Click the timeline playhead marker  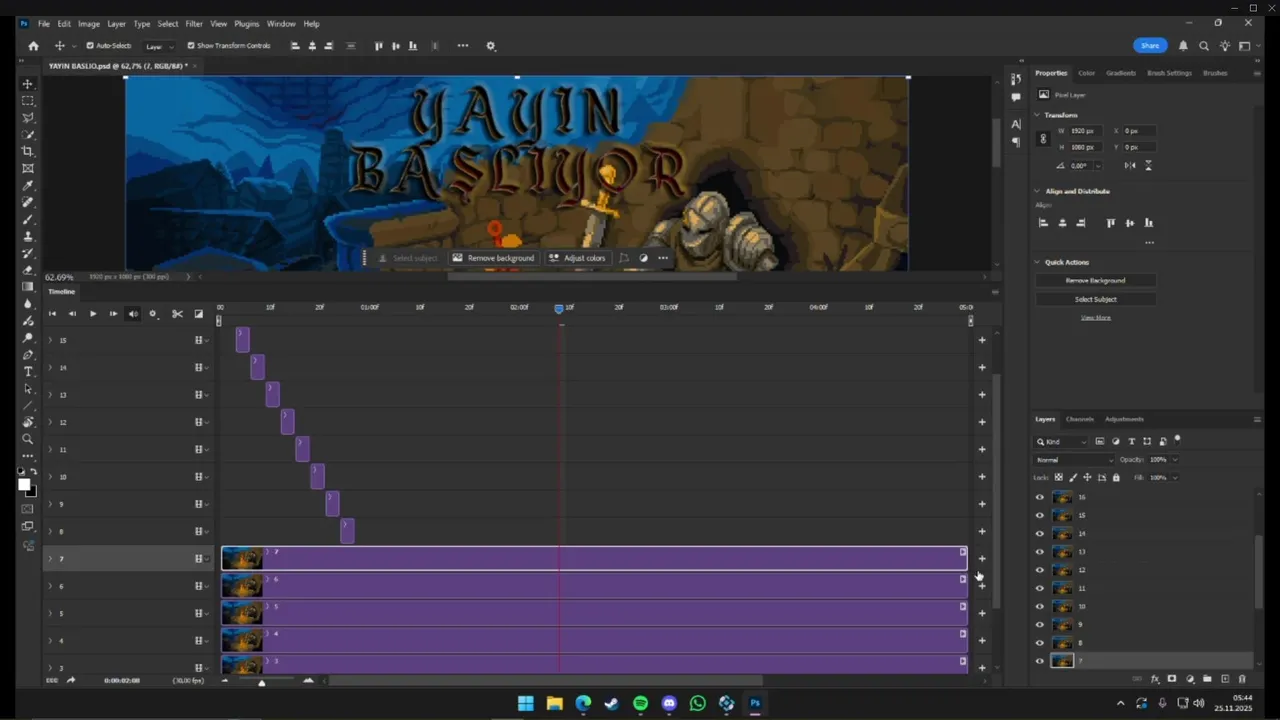pos(559,309)
